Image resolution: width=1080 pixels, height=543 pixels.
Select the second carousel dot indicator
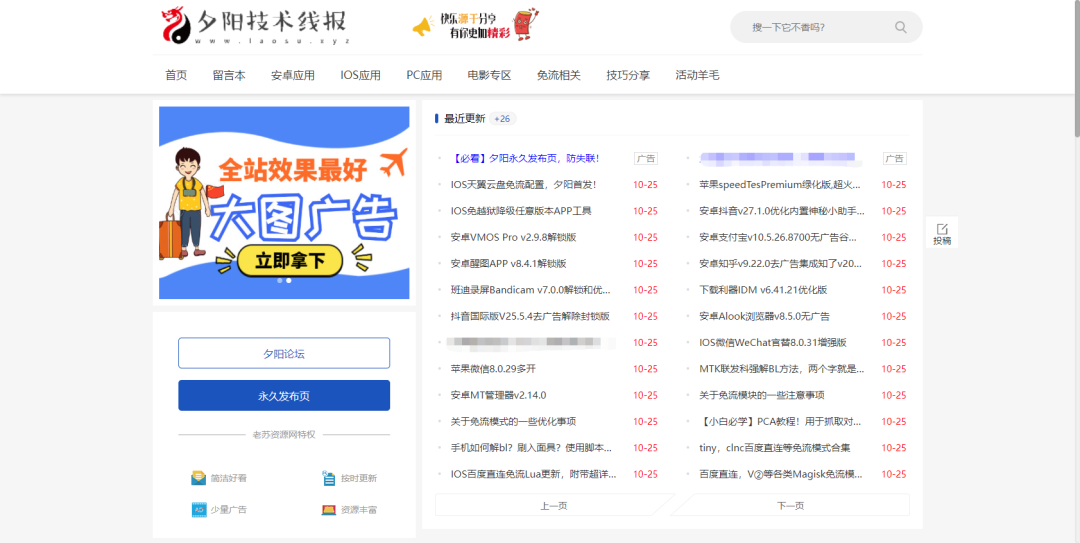[x=289, y=280]
